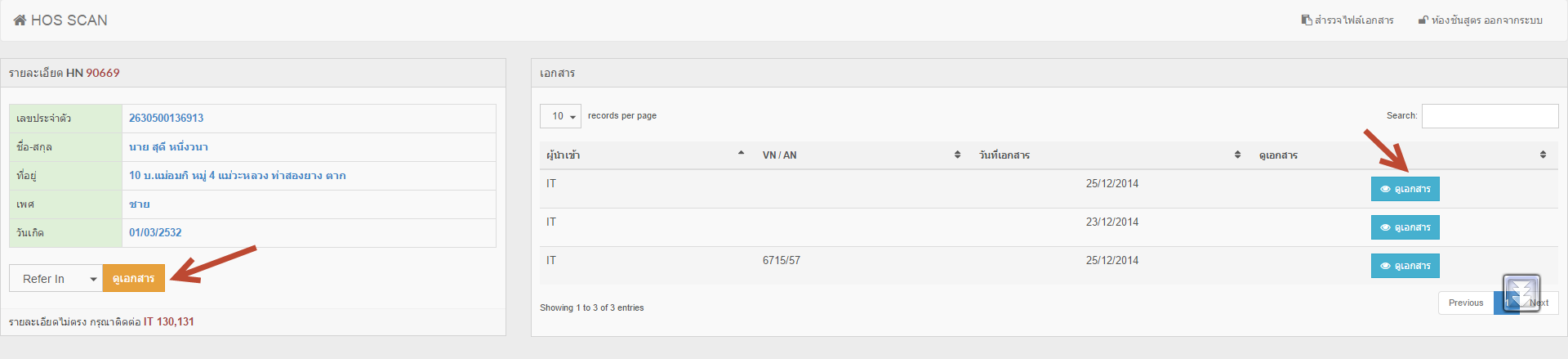Click in the Search input field
Viewport: 1568px width, 359px height.
coord(1490,116)
